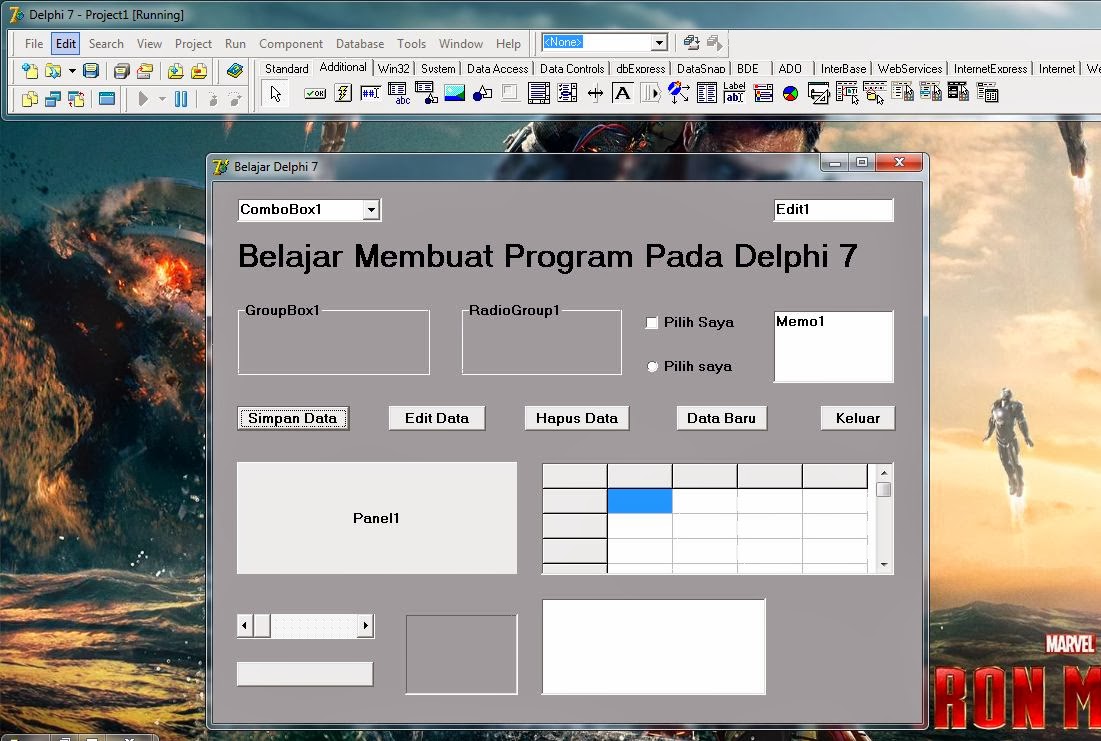This screenshot has height=741, width=1101.
Task: Select the LabeledEdit component icon
Action: [x=732, y=92]
